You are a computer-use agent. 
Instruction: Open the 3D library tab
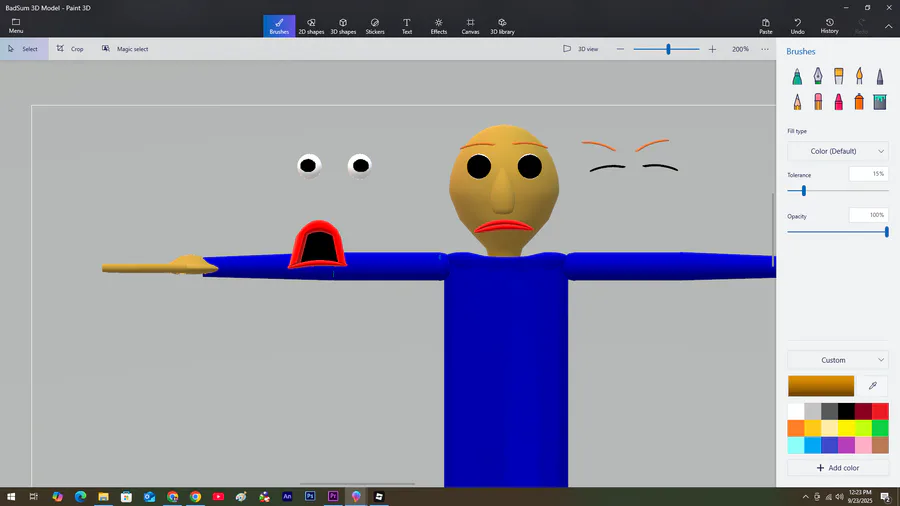[502, 26]
